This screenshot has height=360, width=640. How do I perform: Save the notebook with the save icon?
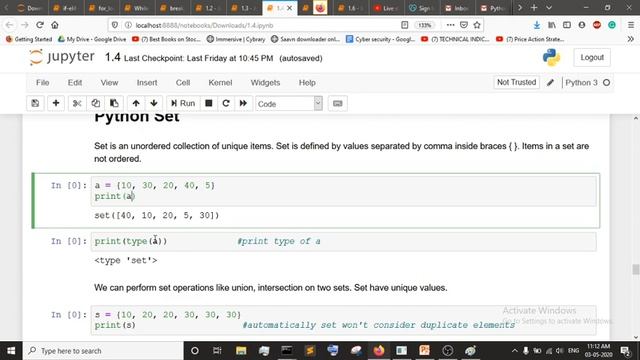[x=35, y=103]
